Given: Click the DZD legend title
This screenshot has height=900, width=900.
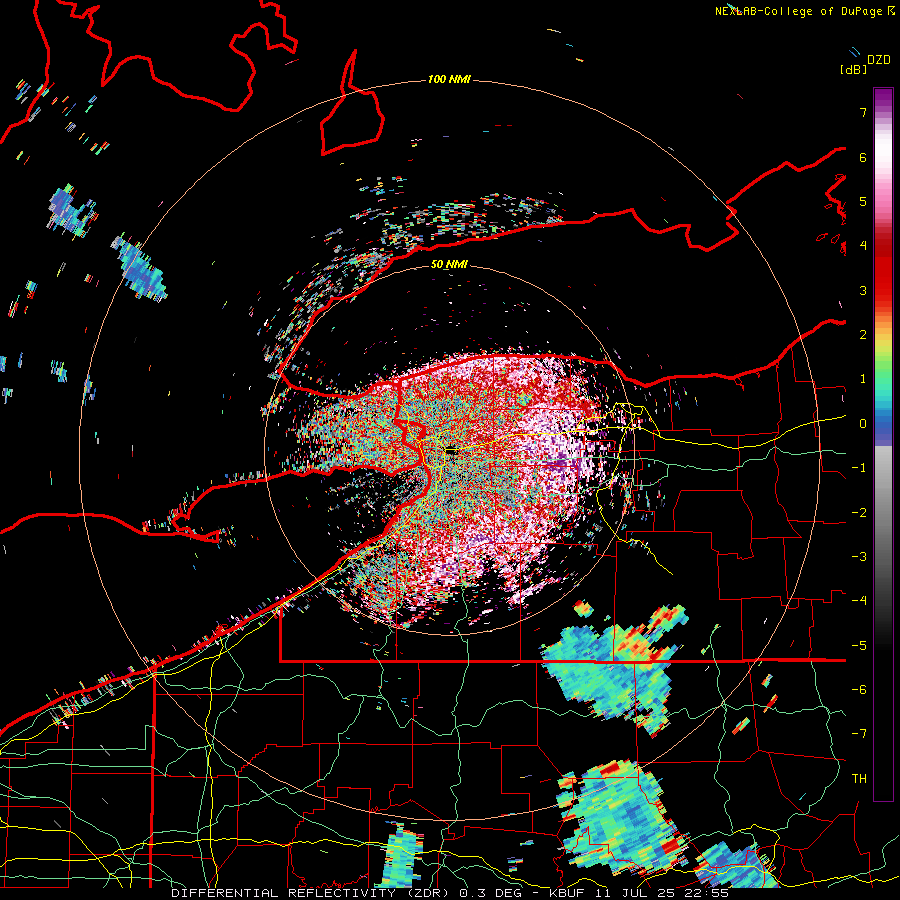Looking at the screenshot, I should click(879, 60).
